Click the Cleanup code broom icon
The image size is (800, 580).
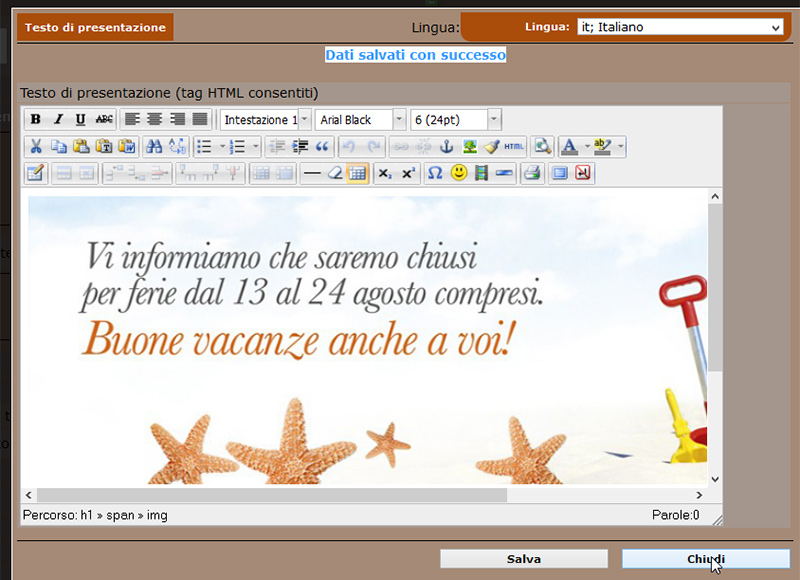point(491,147)
